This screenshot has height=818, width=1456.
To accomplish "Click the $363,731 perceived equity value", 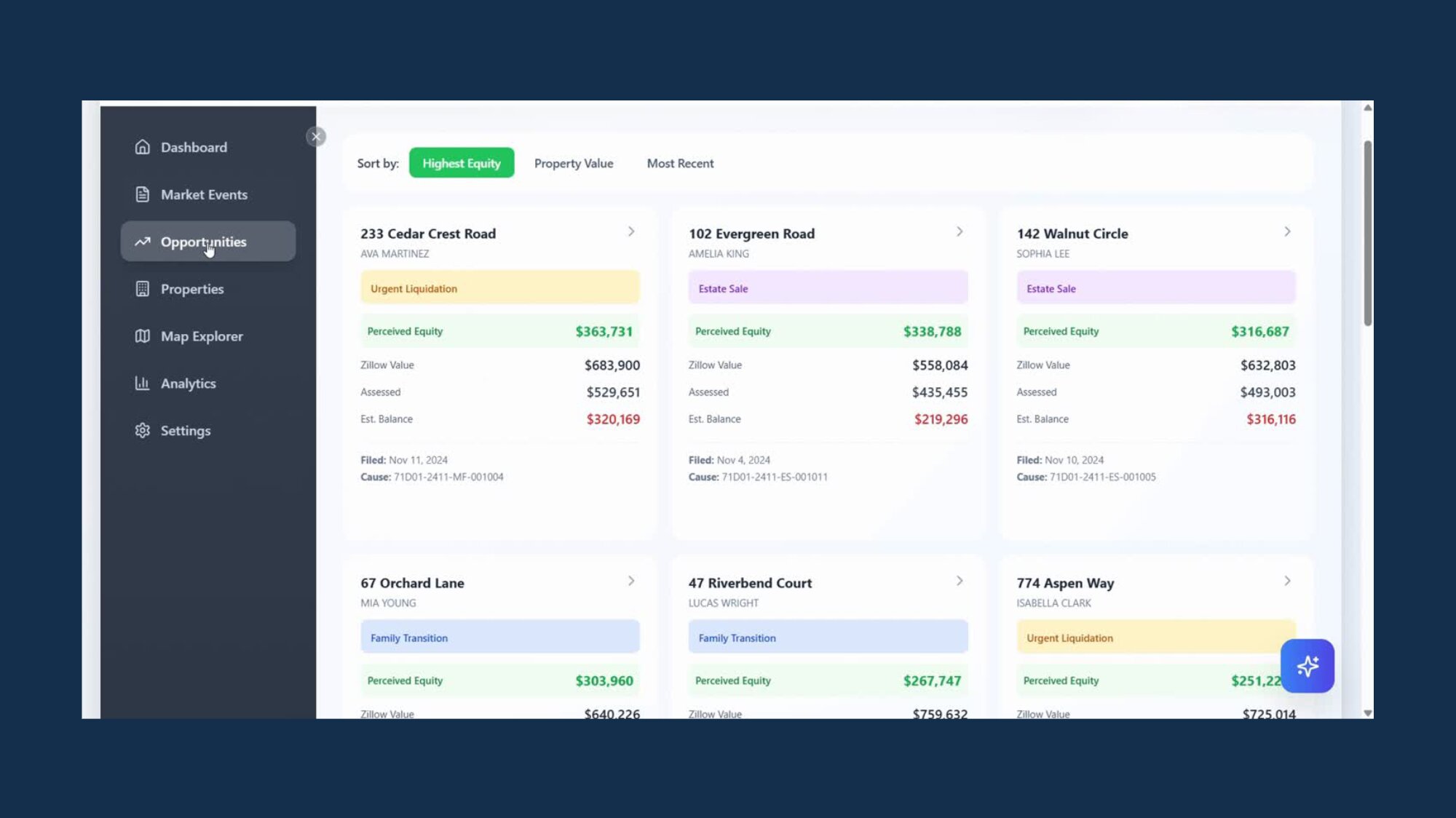I will pyautogui.click(x=604, y=331).
